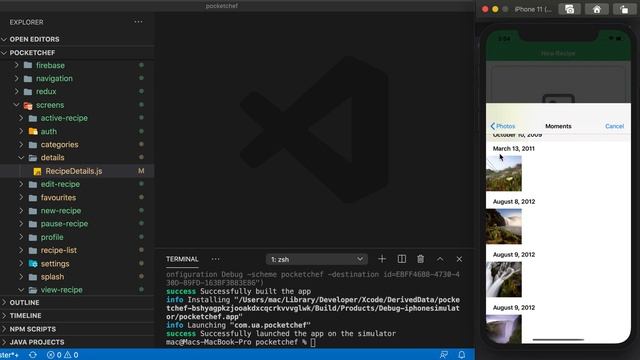Expand the OPEN EDITORS section
Screen dimensions: 640x360
pos(34,39)
